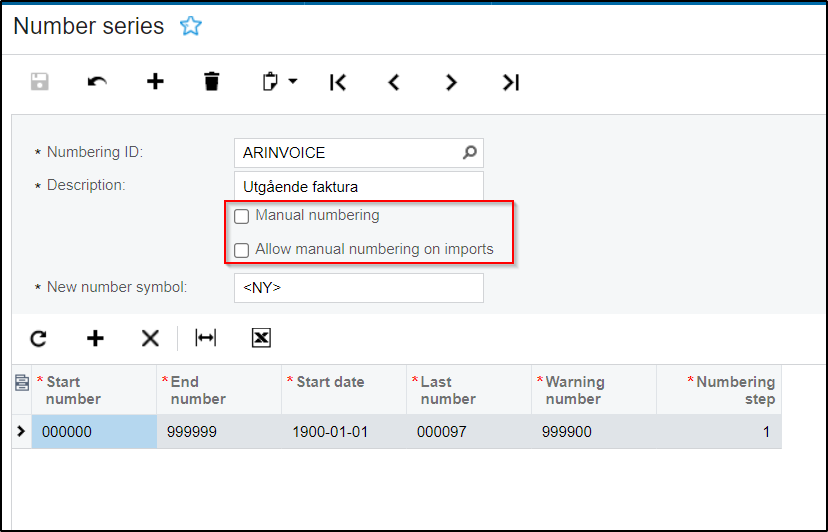Viewport: 828px width, 532px height.
Task: Refresh the number series grid
Action: pyautogui.click(x=38, y=338)
